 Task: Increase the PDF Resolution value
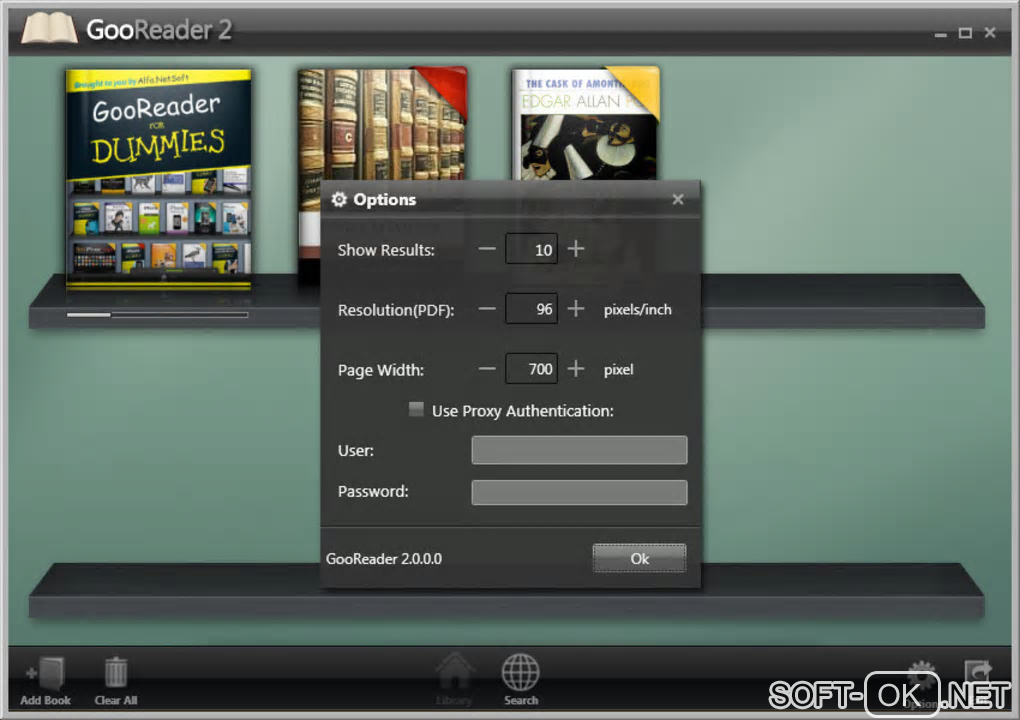[576, 309]
